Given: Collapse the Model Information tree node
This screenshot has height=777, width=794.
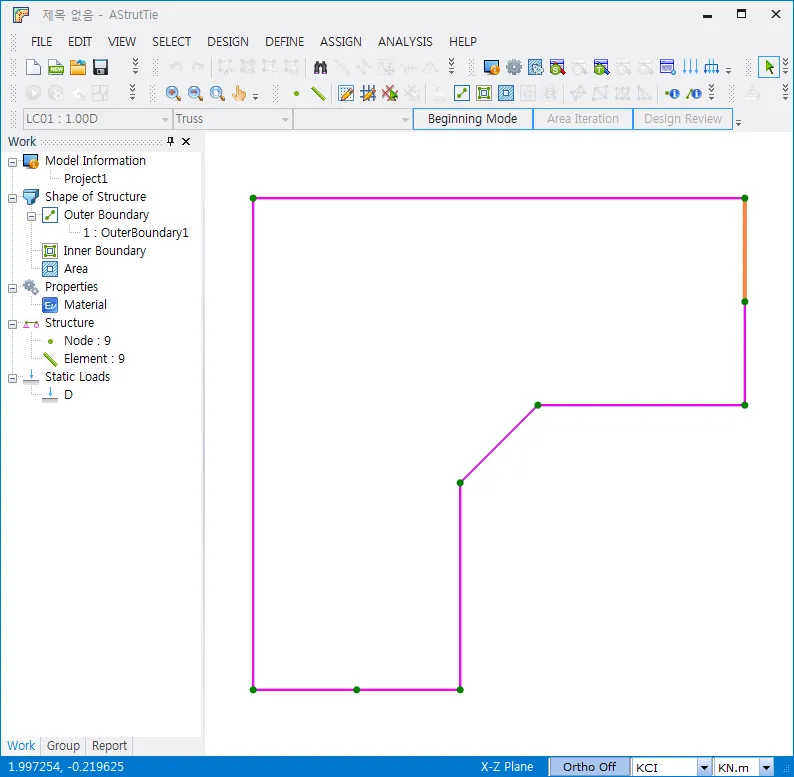Looking at the screenshot, I should pos(12,162).
